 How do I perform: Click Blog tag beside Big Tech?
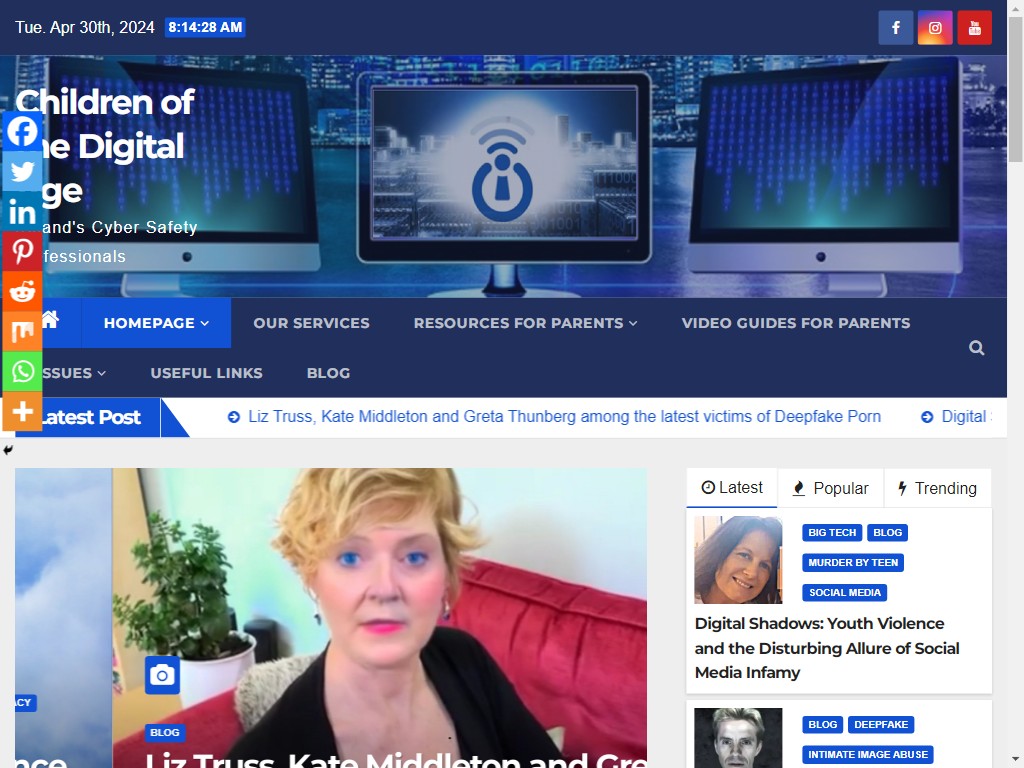point(887,532)
